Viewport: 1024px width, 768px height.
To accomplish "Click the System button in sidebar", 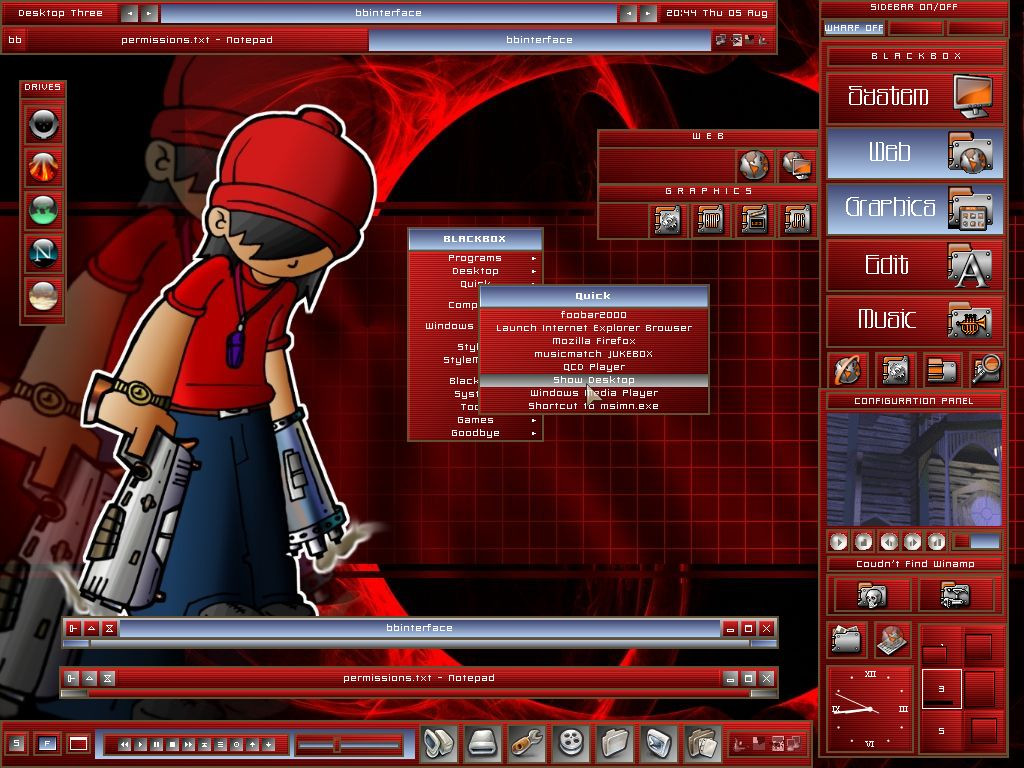I will tap(915, 97).
